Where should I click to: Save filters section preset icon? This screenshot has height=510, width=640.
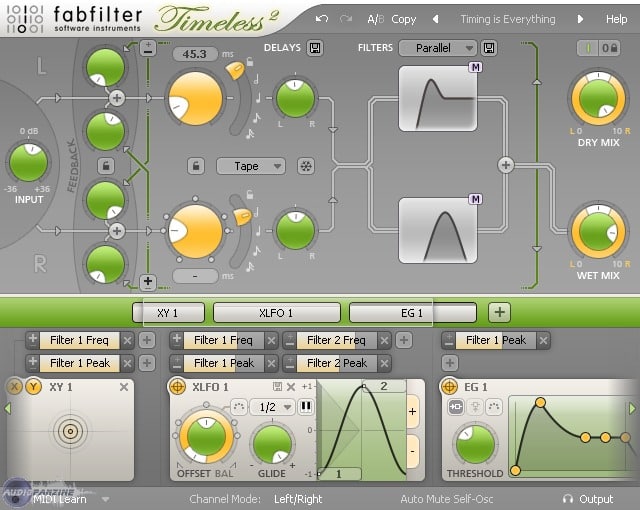489,48
